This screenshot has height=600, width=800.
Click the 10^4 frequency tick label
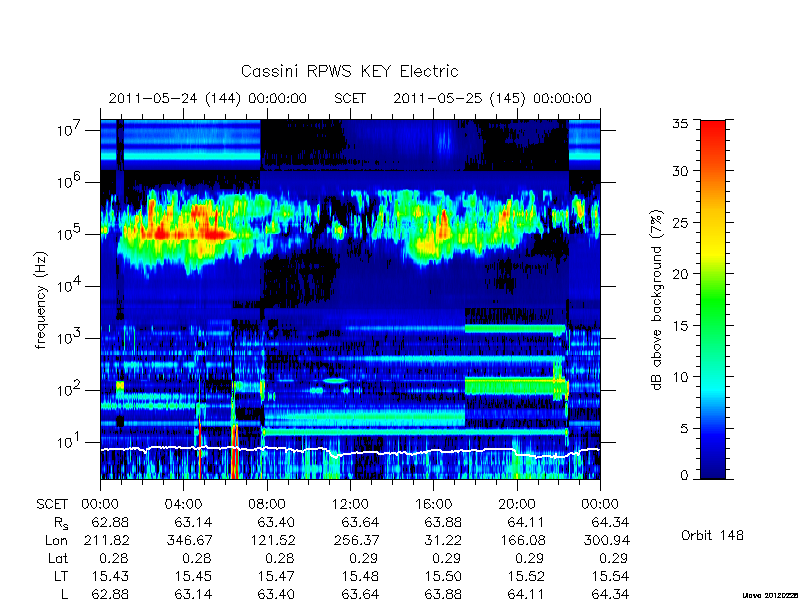pyautogui.click(x=70, y=286)
